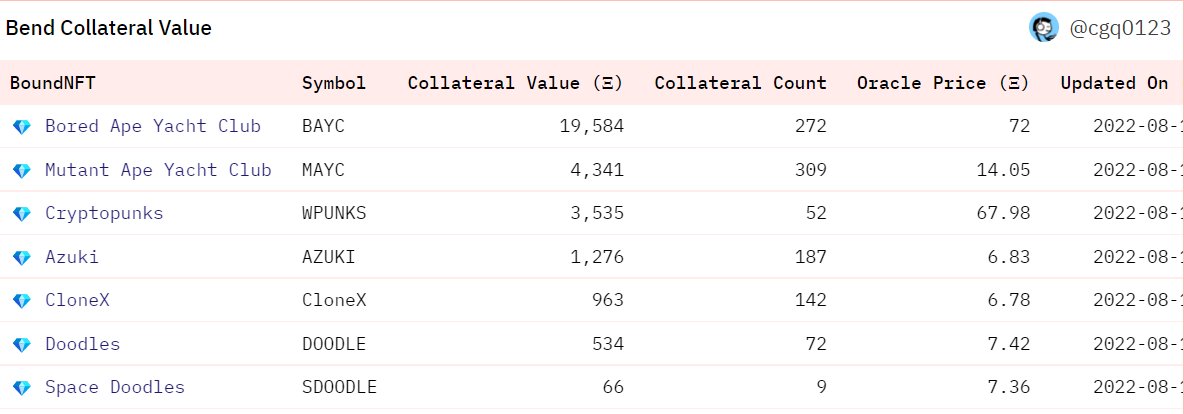
Task: Open the Bored Ape Yacht Club link
Action: pyautogui.click(x=153, y=126)
